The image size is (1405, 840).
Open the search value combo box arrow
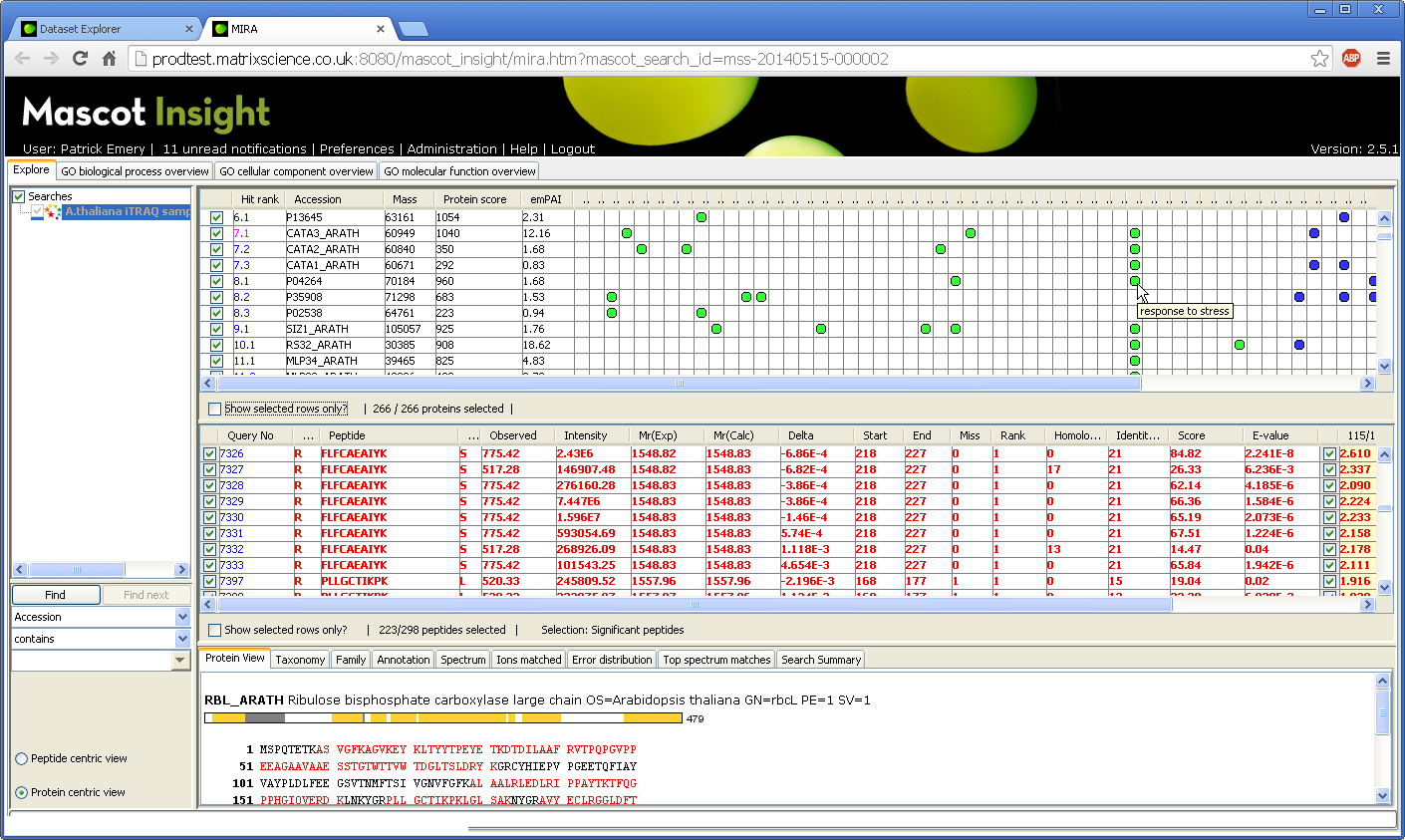click(x=180, y=661)
